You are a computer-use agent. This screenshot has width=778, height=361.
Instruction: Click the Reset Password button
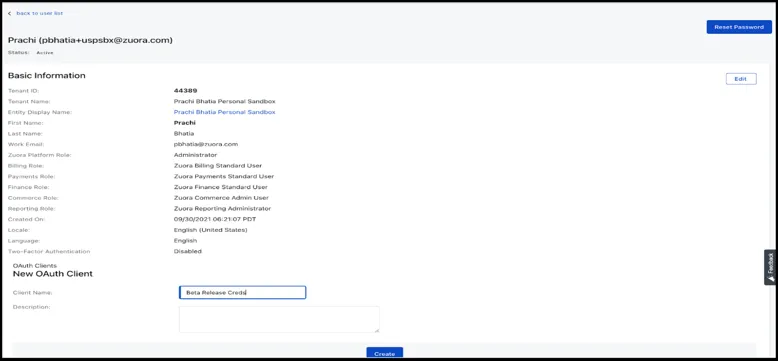coord(739,27)
